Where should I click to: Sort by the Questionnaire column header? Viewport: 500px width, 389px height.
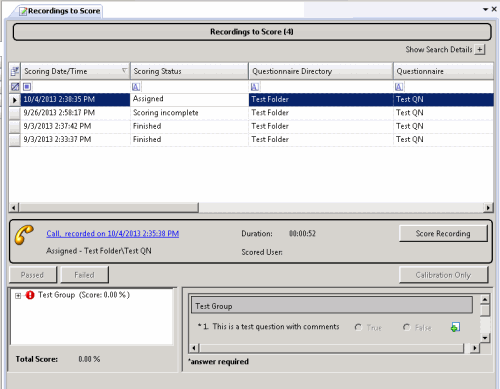tap(443, 71)
